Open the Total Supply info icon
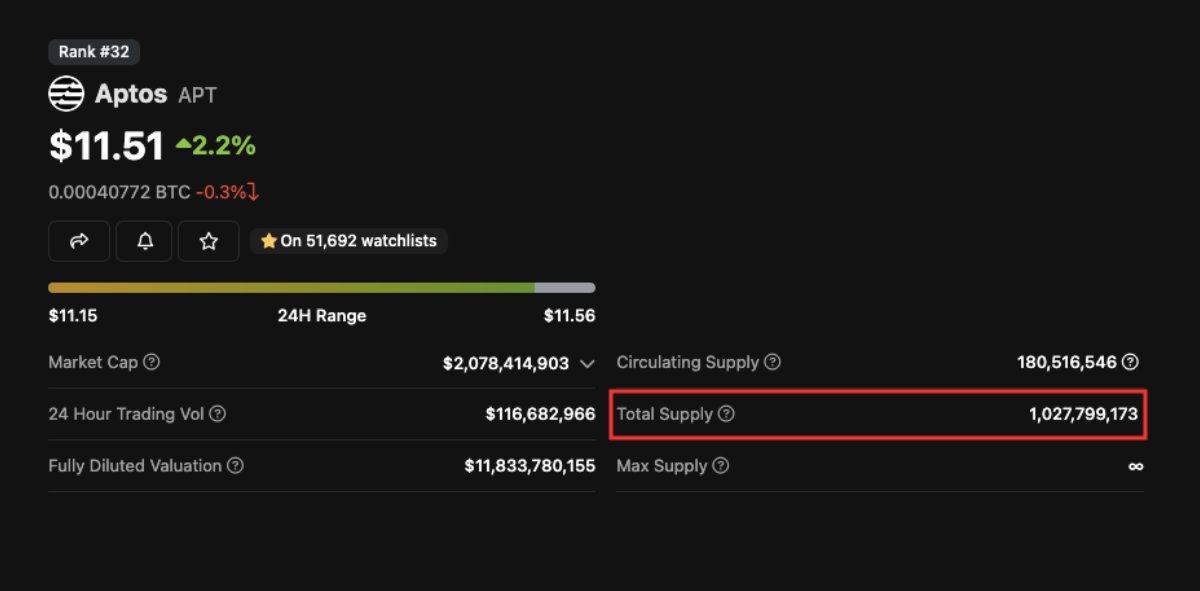The width and height of the screenshot is (1200, 591). point(726,414)
